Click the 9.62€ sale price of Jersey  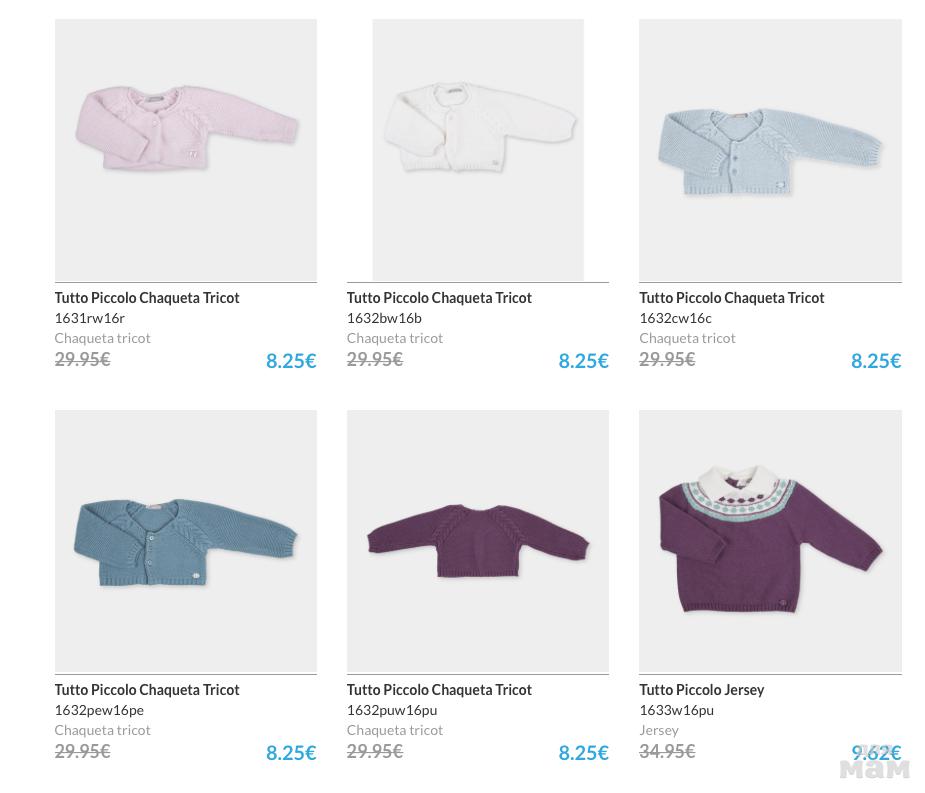[x=875, y=752]
